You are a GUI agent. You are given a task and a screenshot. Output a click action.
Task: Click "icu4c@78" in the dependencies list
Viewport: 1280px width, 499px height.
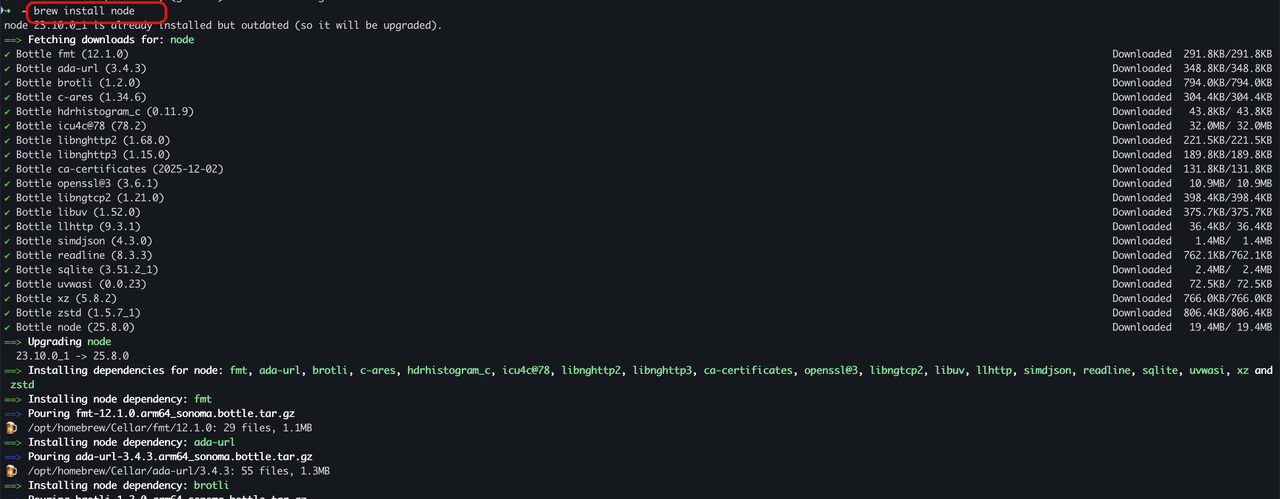tap(526, 370)
